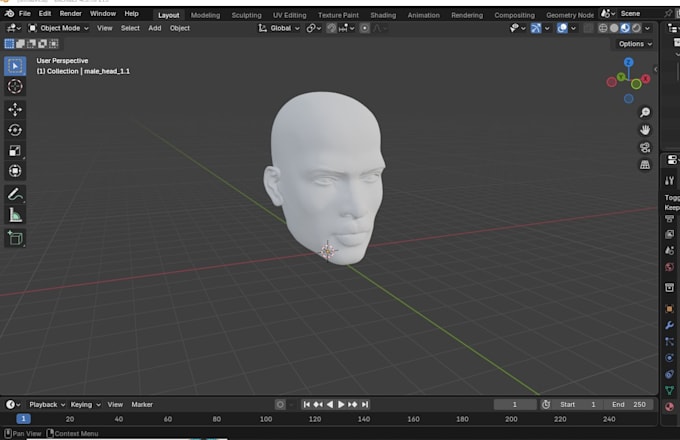Open the Particles properties tab icon

(670, 342)
